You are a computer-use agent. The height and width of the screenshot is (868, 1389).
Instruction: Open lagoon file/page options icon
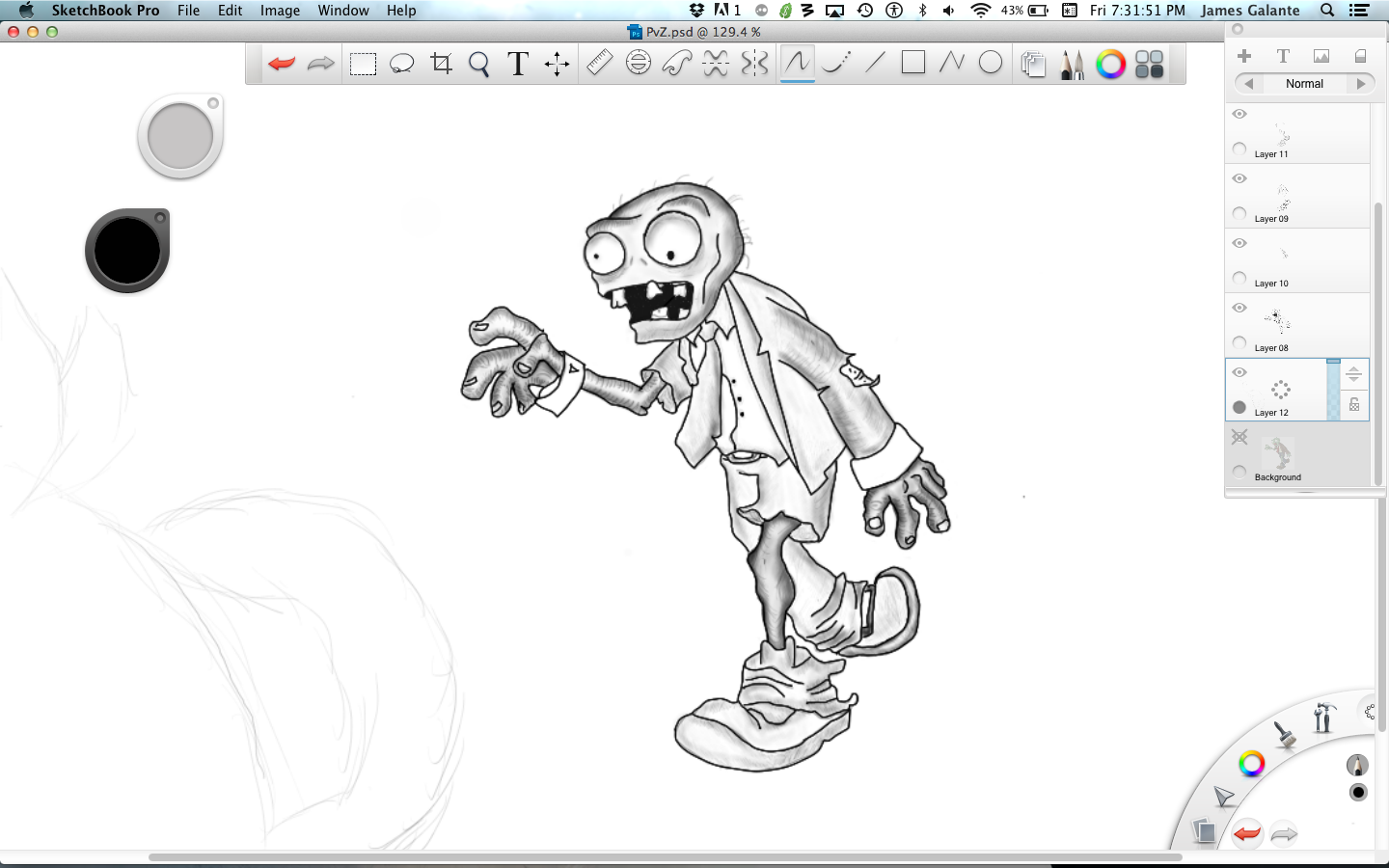coord(1203,830)
